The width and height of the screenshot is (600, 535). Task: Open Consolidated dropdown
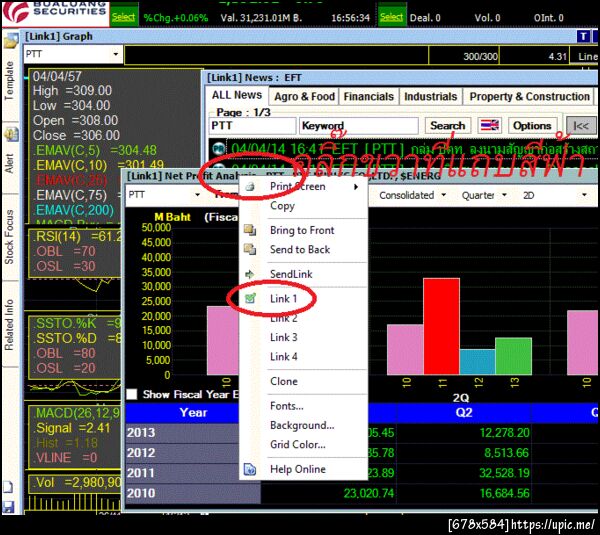[443, 195]
